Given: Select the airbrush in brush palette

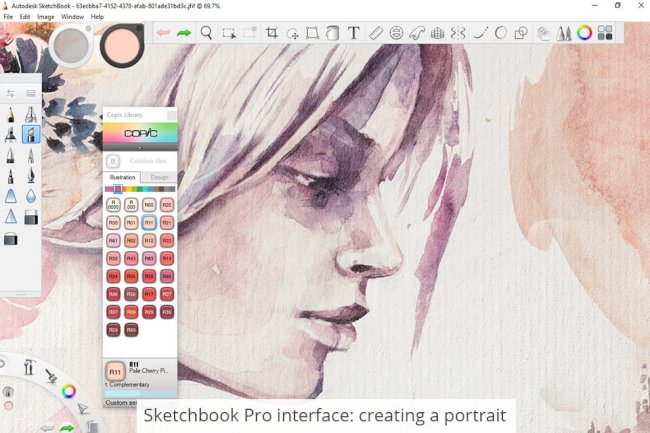Looking at the screenshot, I should click(31, 114).
